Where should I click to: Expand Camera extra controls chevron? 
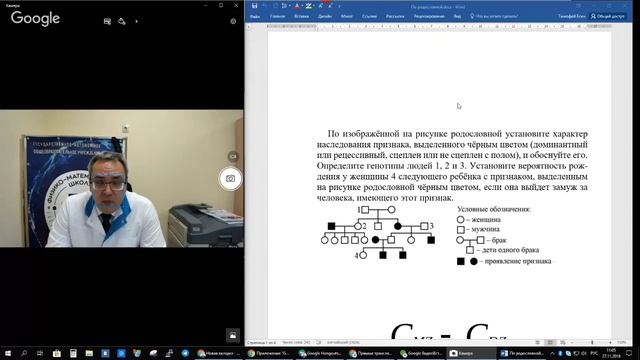(136, 21)
